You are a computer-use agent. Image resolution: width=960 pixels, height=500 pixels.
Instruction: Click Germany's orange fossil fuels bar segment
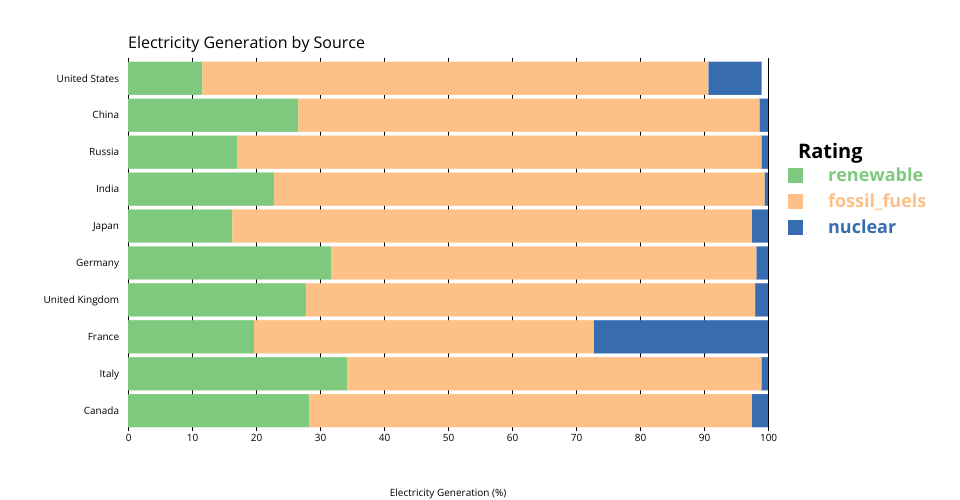coord(543,263)
